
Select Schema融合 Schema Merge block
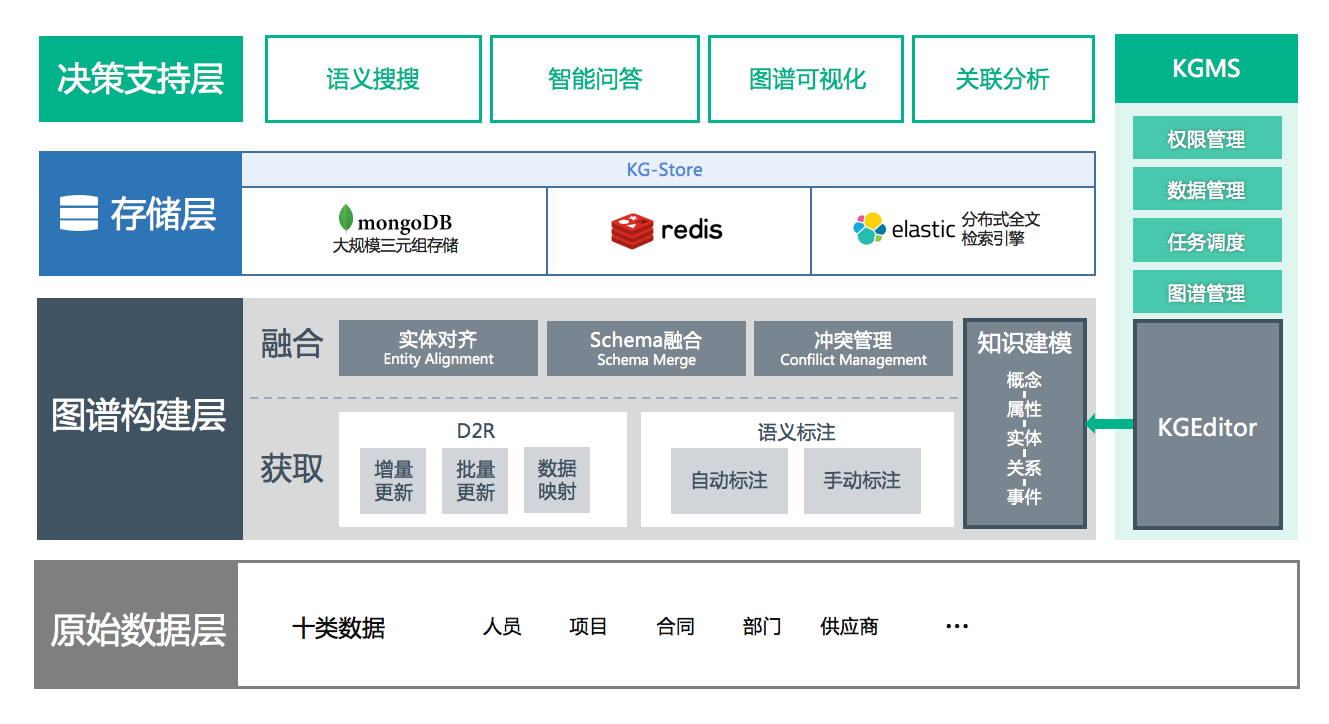click(x=646, y=348)
